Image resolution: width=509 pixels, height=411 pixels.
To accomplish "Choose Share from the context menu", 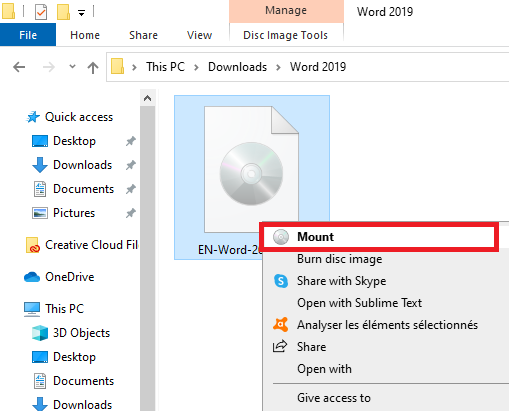I will 311,347.
